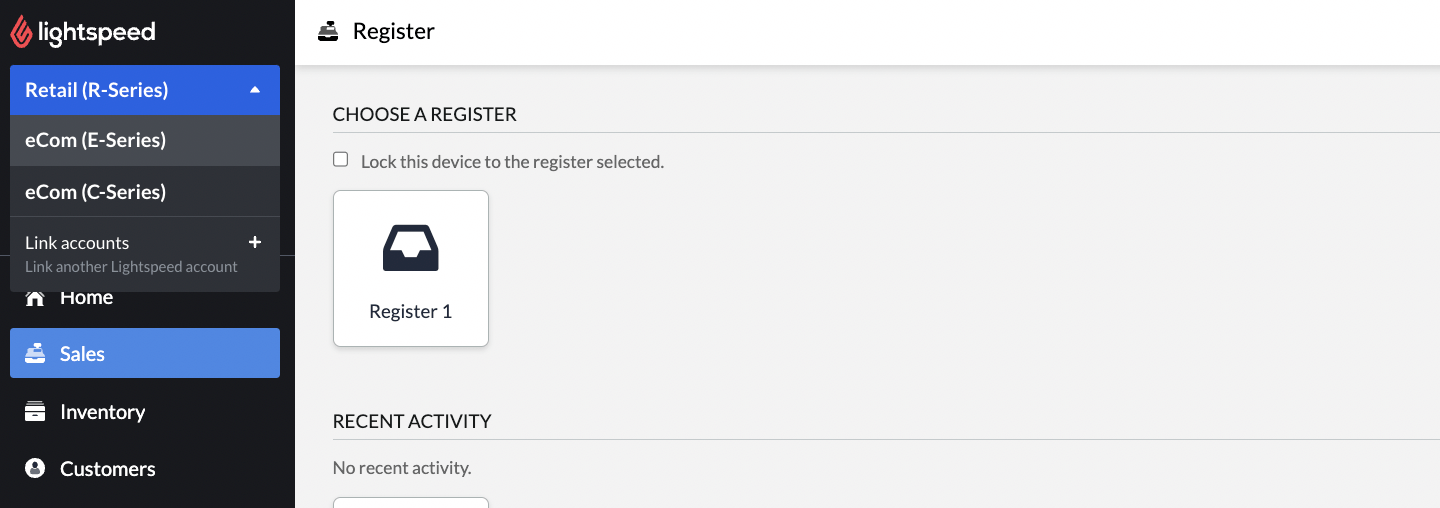Click the Home house icon
Image resolution: width=1440 pixels, height=508 pixels.
click(35, 298)
